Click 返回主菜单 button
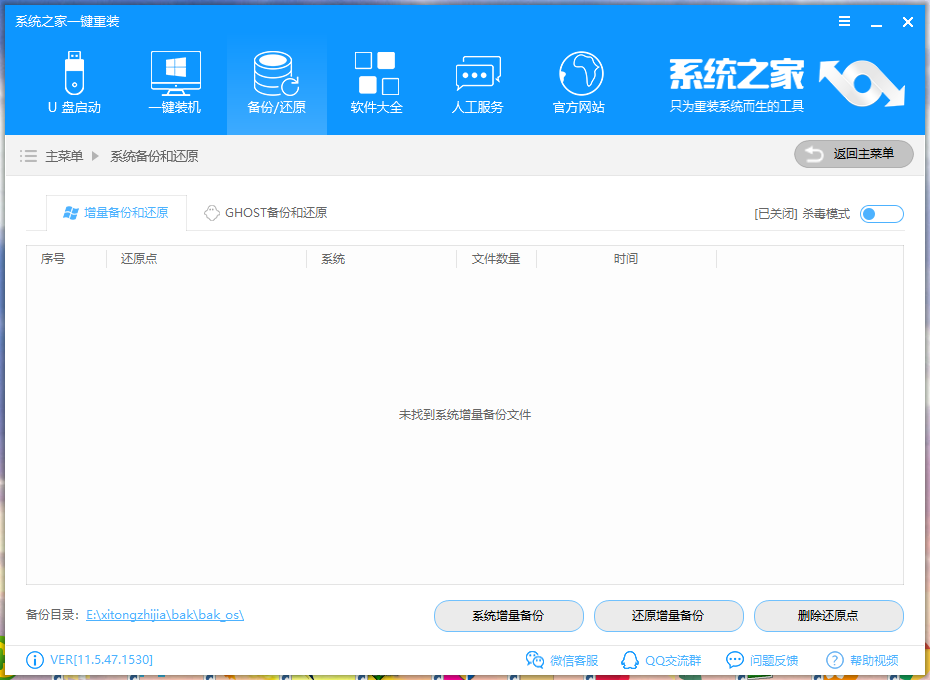Screen dimensions: 930x680 pyautogui.click(x=853, y=154)
